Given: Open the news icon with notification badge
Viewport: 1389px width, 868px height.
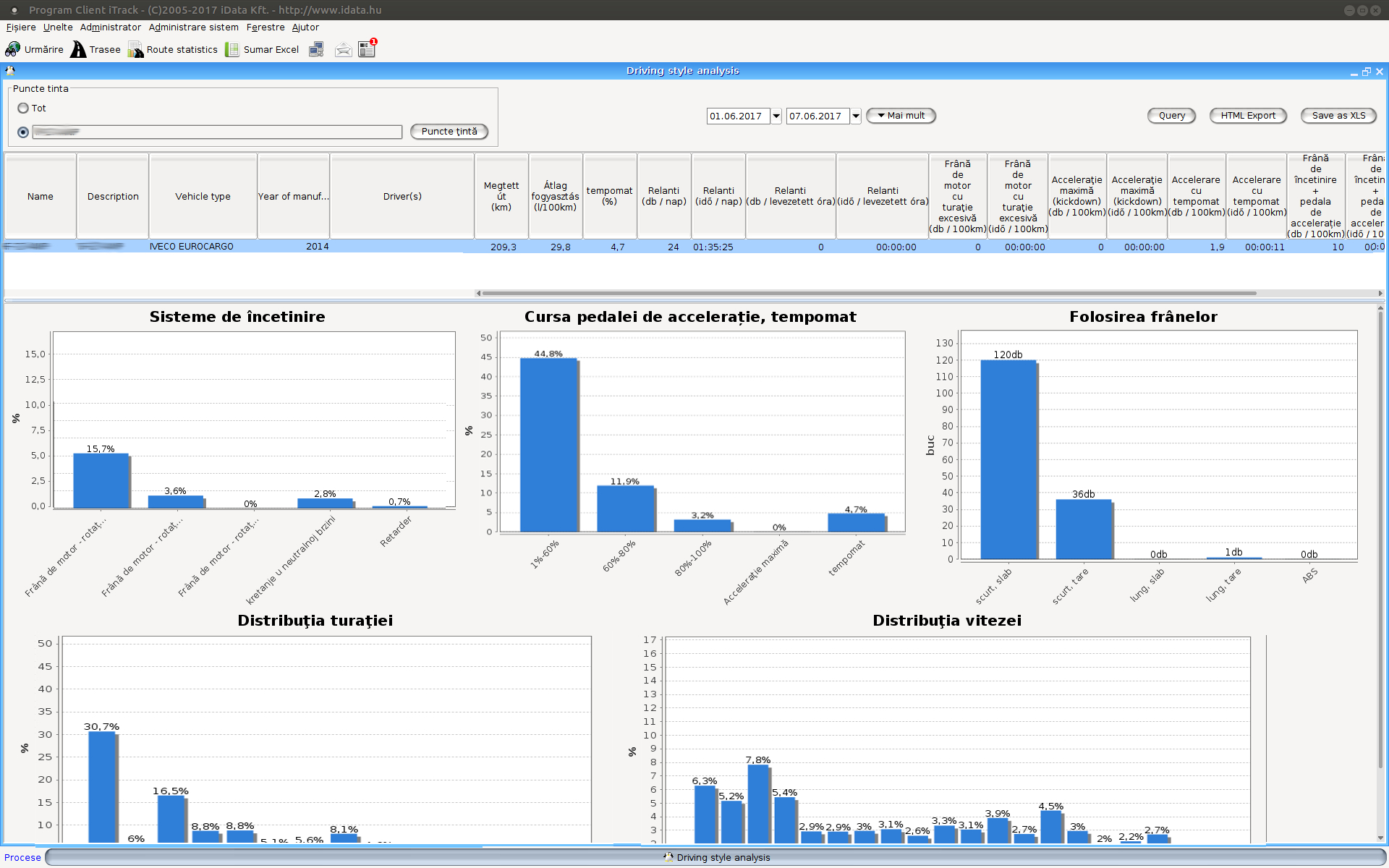Looking at the screenshot, I should tap(367, 48).
